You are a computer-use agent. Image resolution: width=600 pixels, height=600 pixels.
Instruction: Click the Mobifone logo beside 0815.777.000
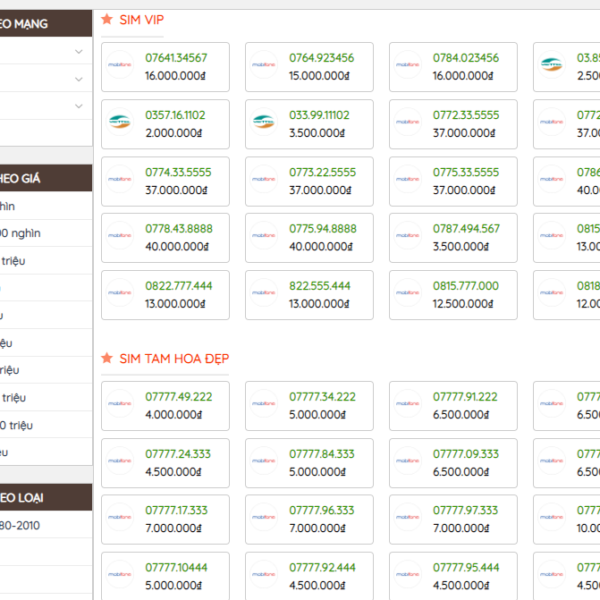pyautogui.click(x=408, y=294)
